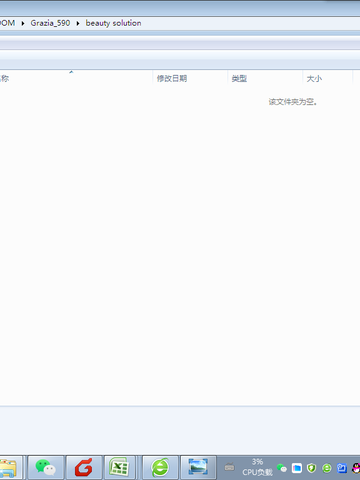Click the green browser tray icon
360x480 pixels.
pyautogui.click(x=327, y=468)
